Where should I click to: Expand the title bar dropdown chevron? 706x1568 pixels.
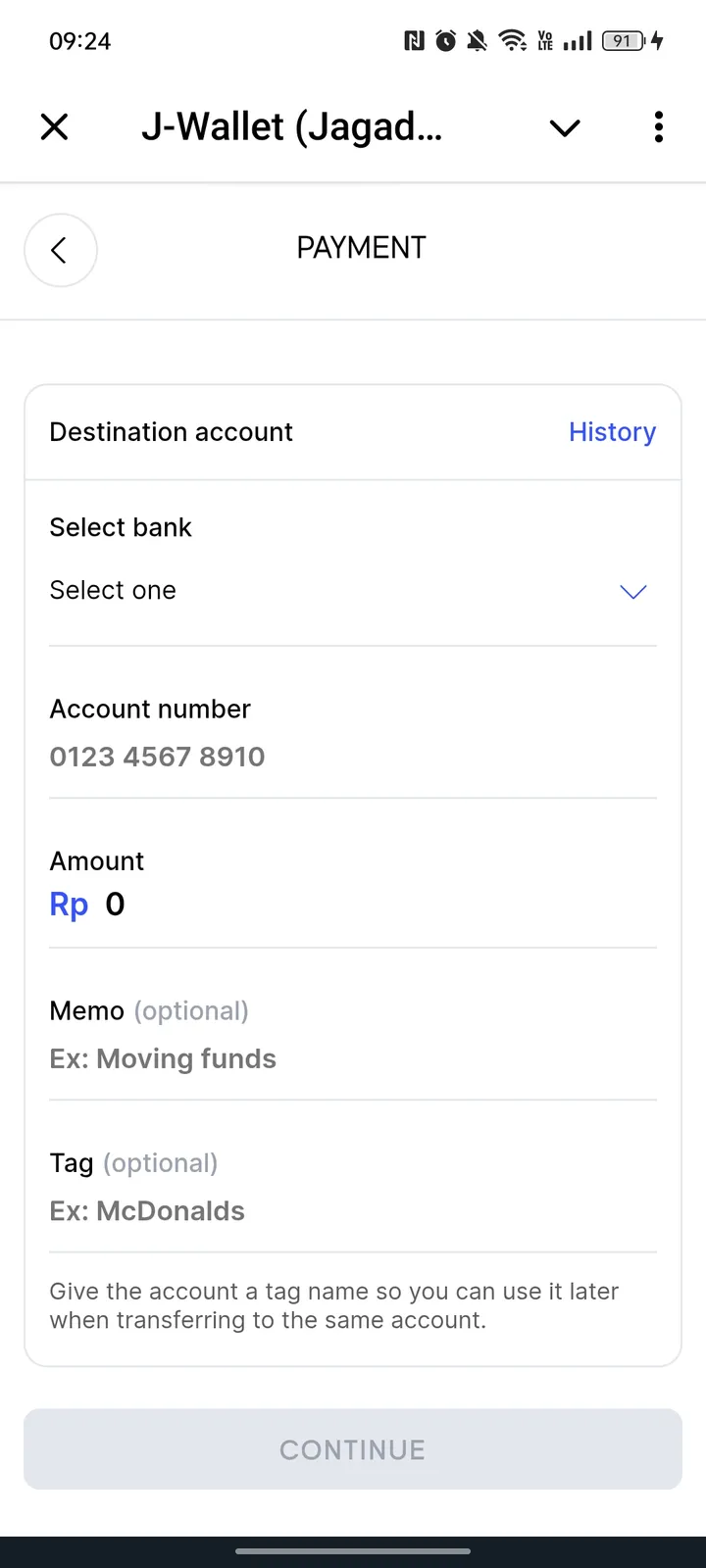pyautogui.click(x=565, y=128)
